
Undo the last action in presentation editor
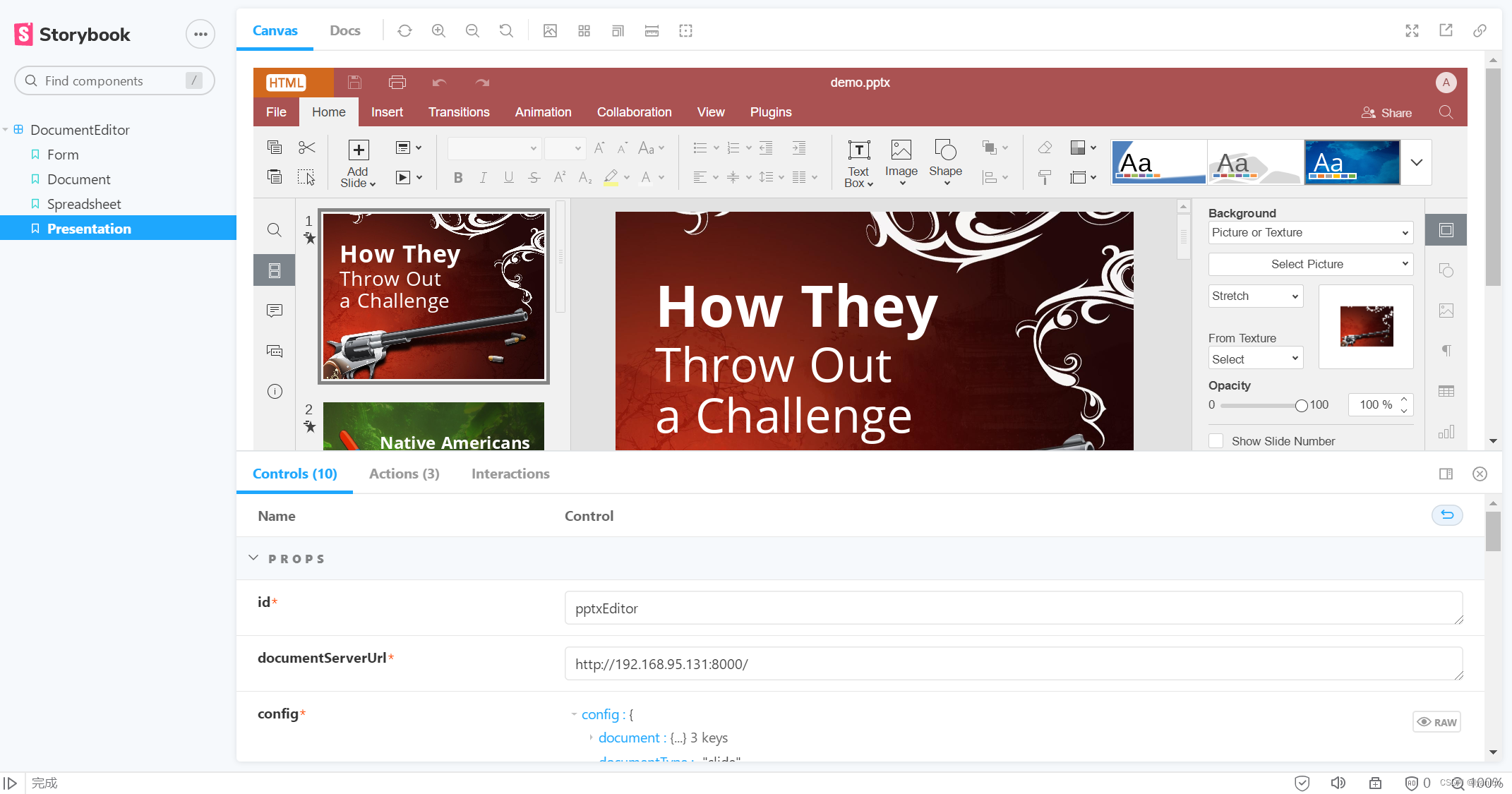(439, 83)
